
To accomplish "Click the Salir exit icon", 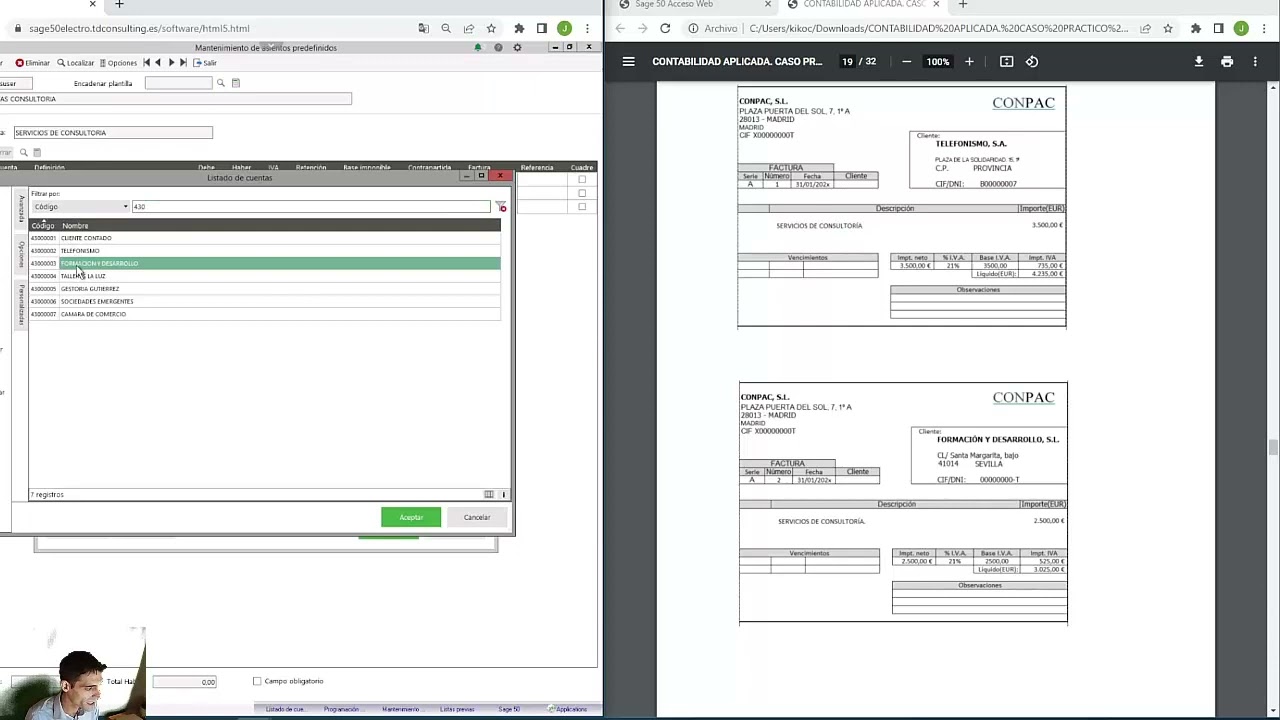I will 205,63.
